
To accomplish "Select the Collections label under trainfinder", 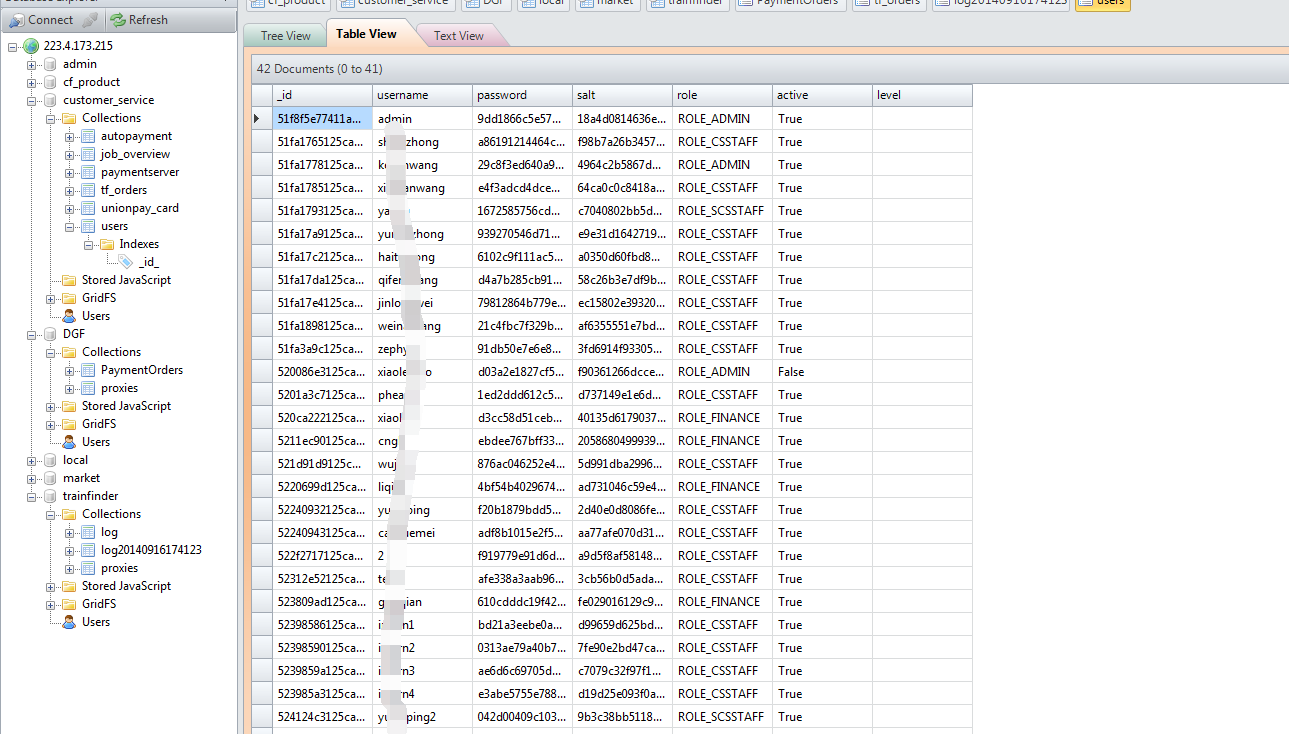I will point(111,514).
